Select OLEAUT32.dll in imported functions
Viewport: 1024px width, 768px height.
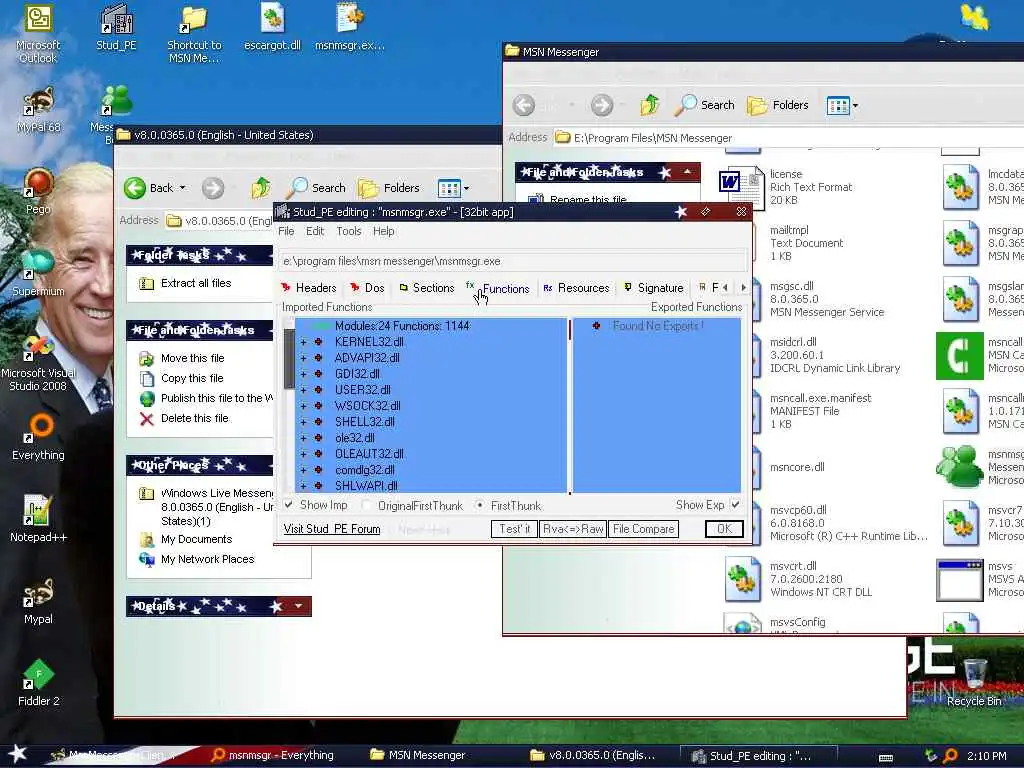click(369, 454)
